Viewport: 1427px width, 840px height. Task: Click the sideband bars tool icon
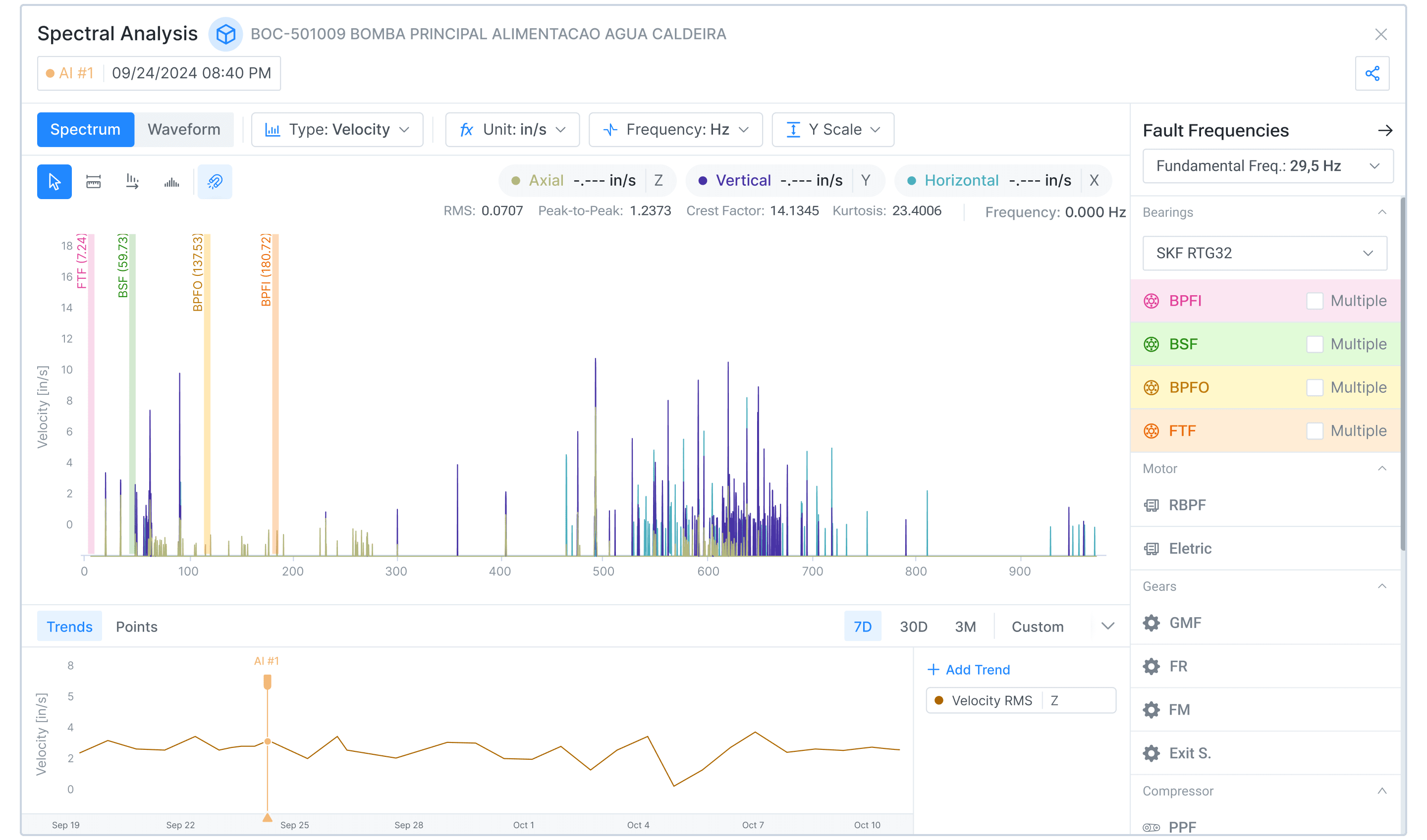click(171, 182)
